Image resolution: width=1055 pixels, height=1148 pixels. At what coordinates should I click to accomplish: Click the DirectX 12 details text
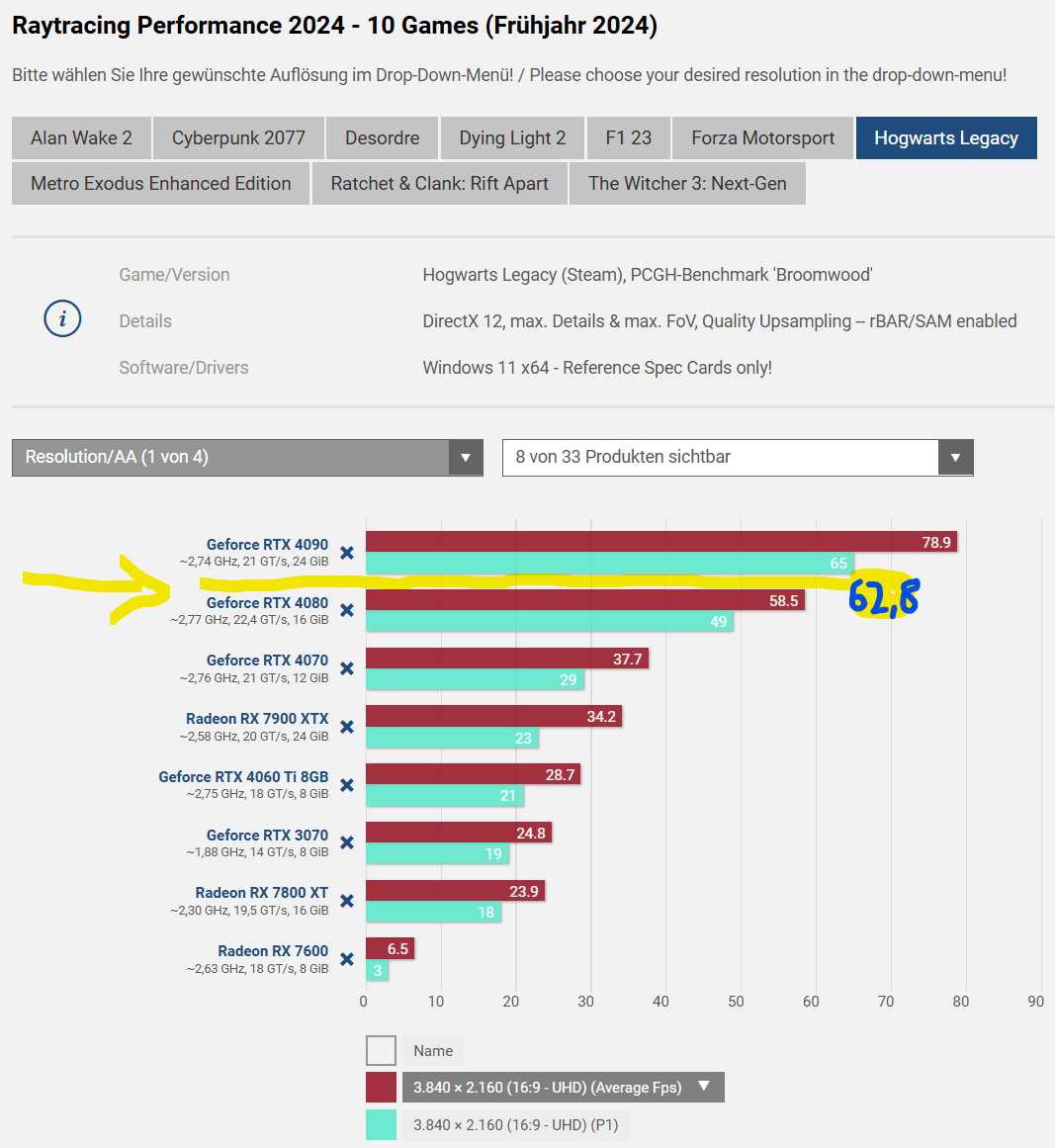pos(720,321)
